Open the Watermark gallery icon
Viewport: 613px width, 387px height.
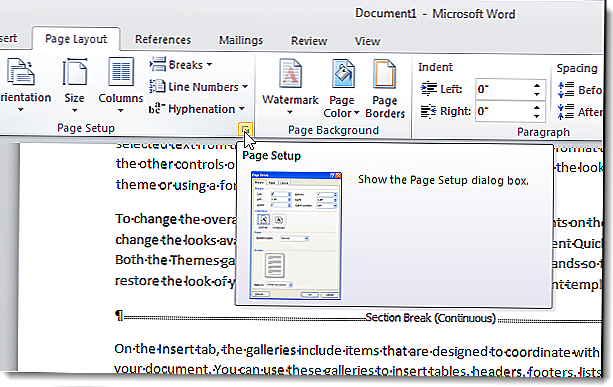point(290,73)
